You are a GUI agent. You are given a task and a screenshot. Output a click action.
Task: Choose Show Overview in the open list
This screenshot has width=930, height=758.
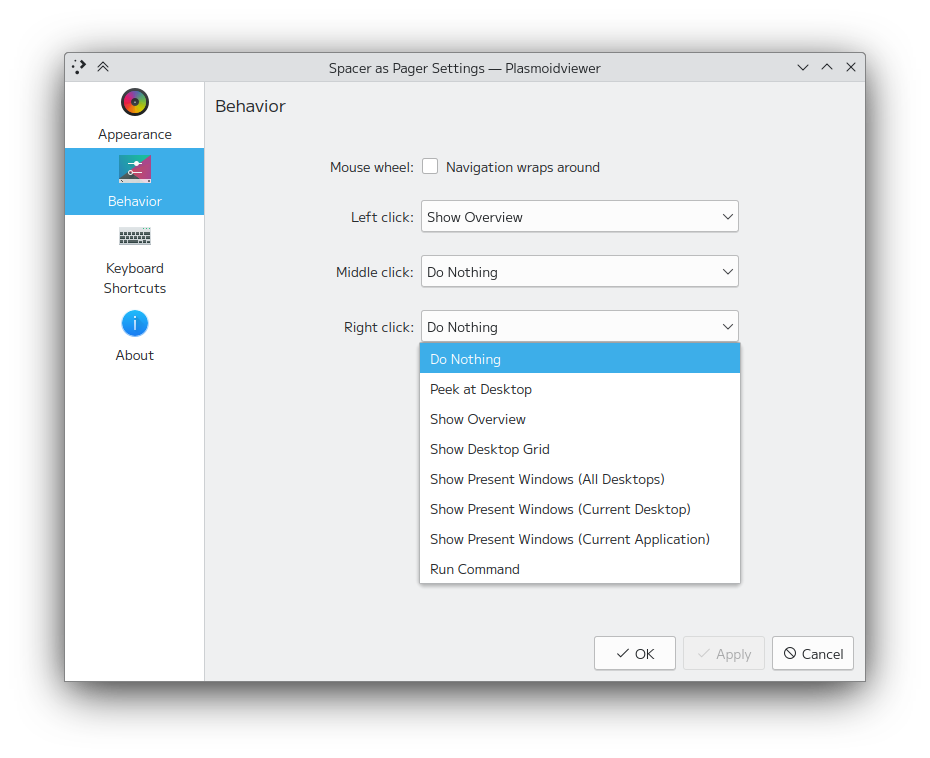[579, 419]
